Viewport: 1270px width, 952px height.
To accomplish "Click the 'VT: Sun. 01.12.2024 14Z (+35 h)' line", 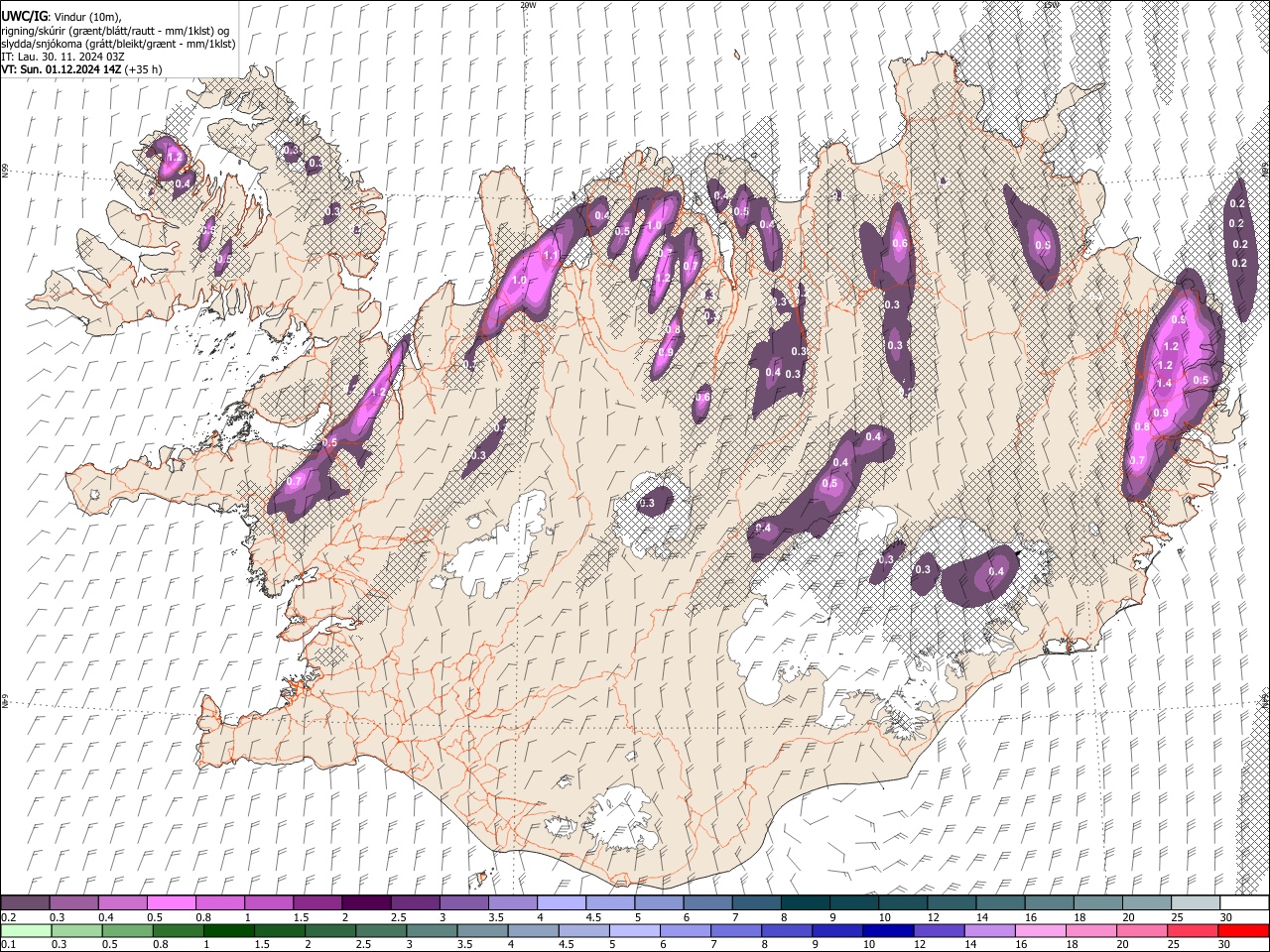I will pos(82,70).
